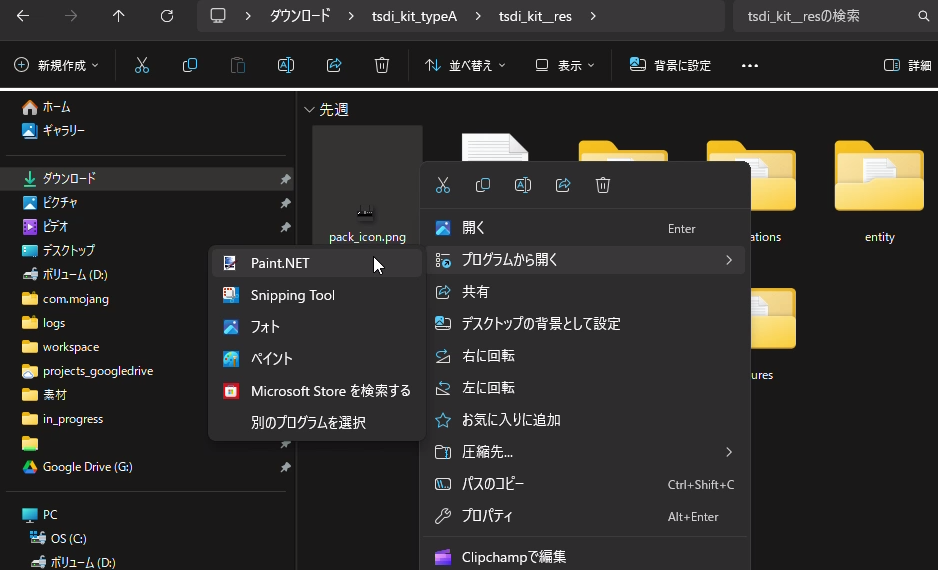Click the rename icon in context menu

tap(523, 185)
